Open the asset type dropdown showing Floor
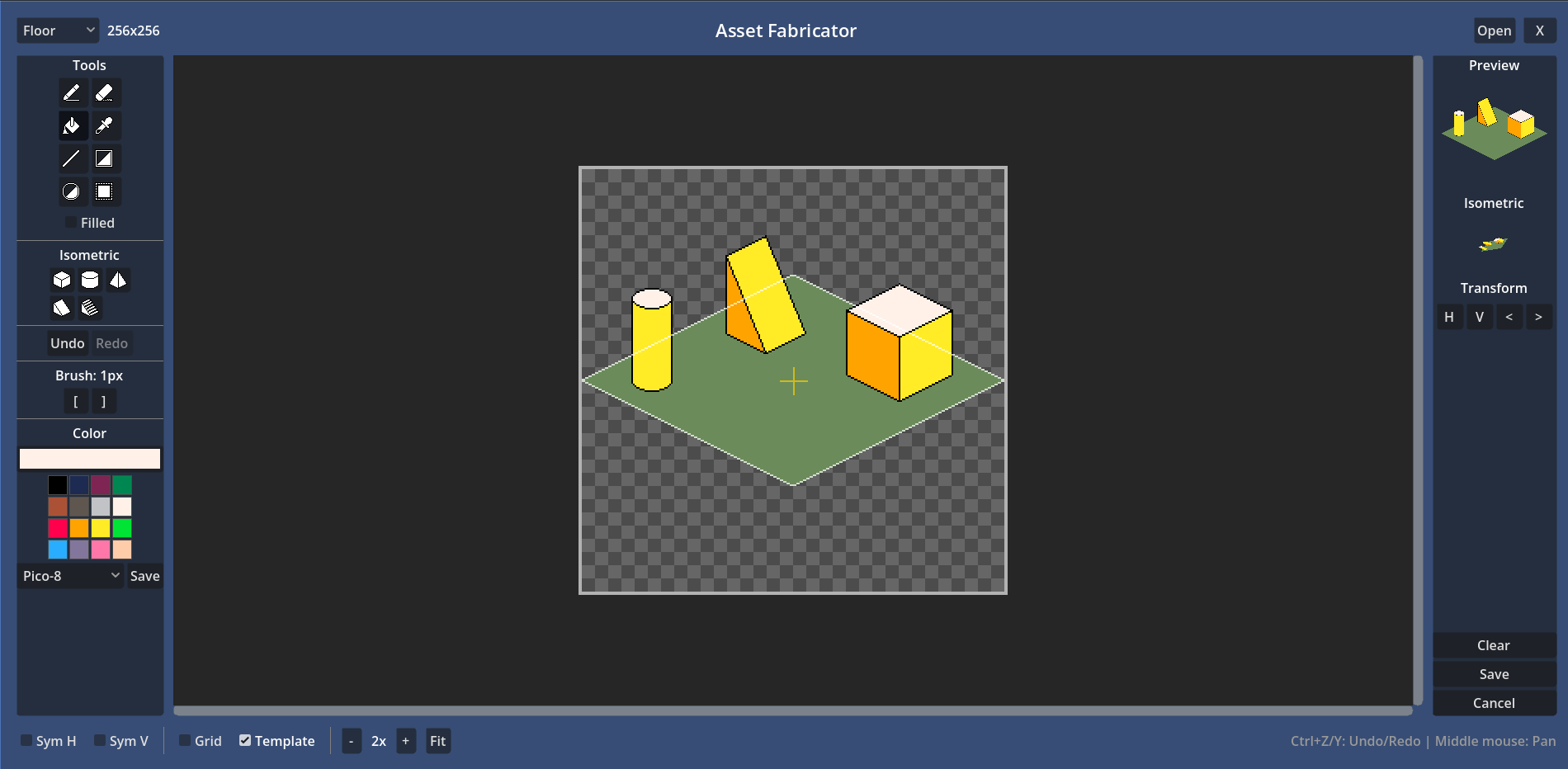 tap(57, 30)
